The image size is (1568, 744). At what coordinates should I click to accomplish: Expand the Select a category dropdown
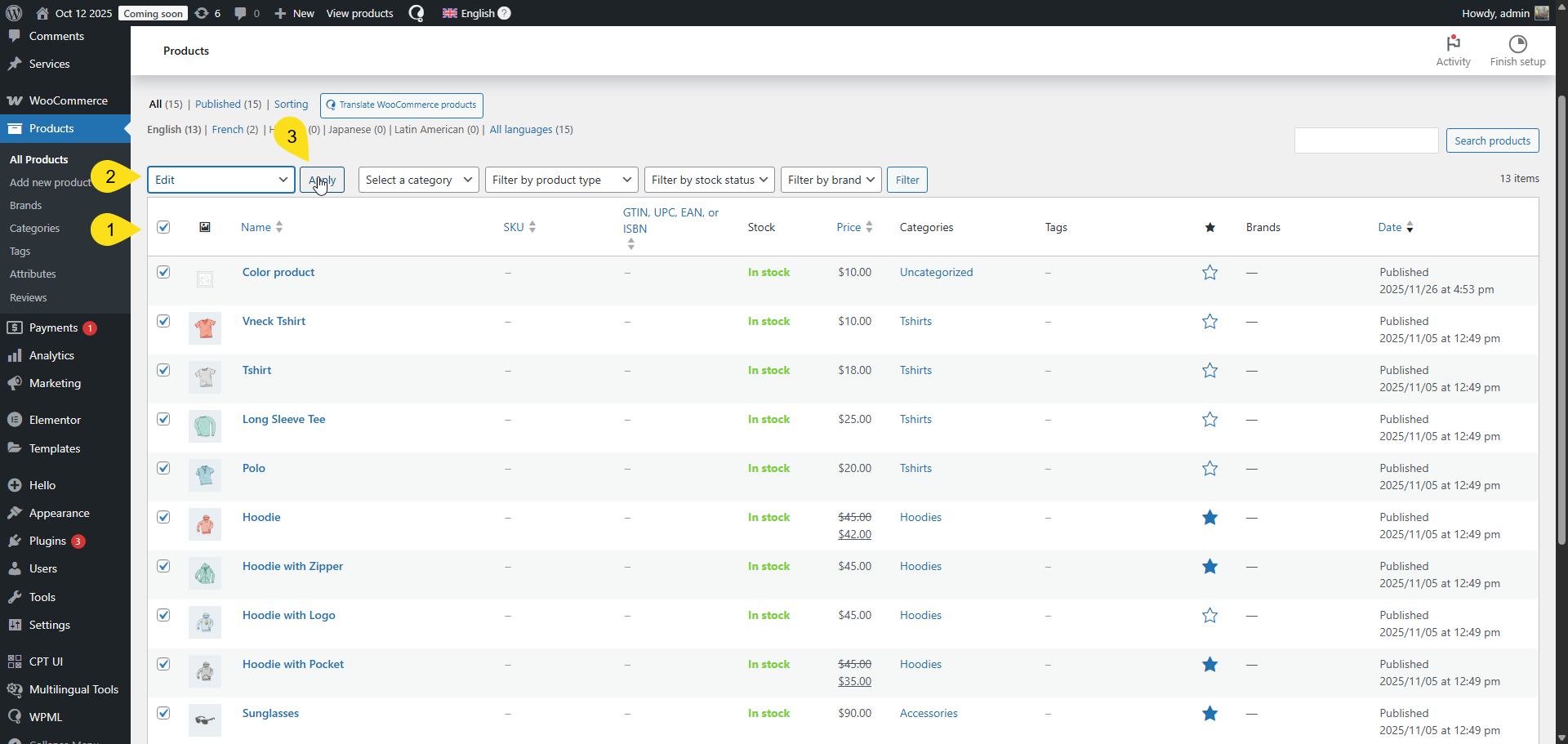pyautogui.click(x=418, y=180)
